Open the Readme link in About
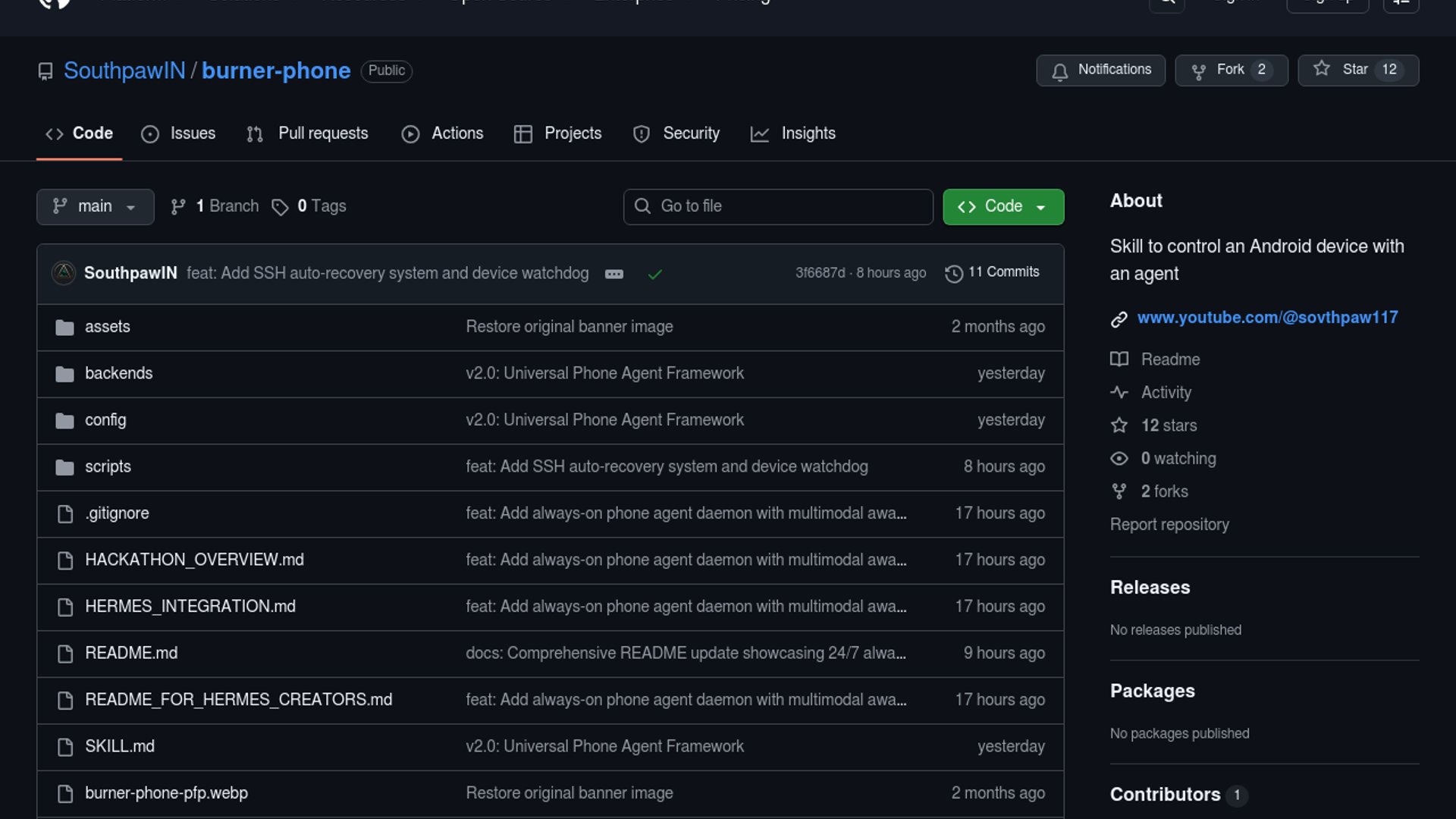Image resolution: width=1456 pixels, height=819 pixels. (x=1170, y=359)
